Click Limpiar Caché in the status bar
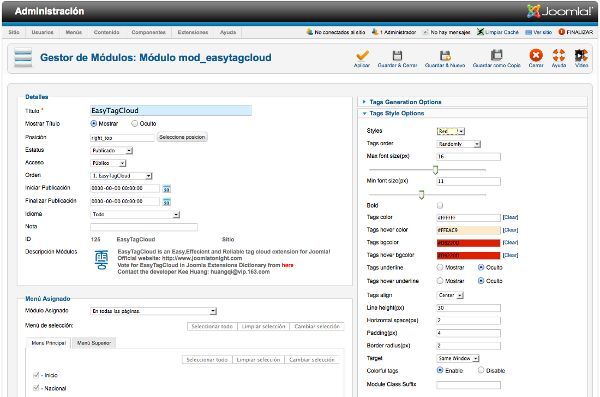 point(498,32)
